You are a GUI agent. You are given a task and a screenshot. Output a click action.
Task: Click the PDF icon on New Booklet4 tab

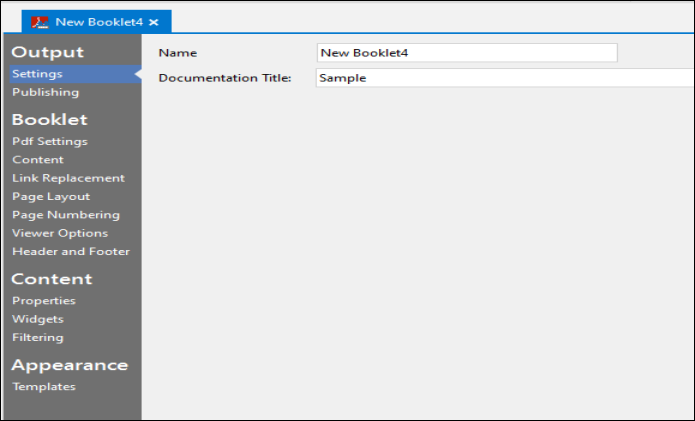pos(40,21)
